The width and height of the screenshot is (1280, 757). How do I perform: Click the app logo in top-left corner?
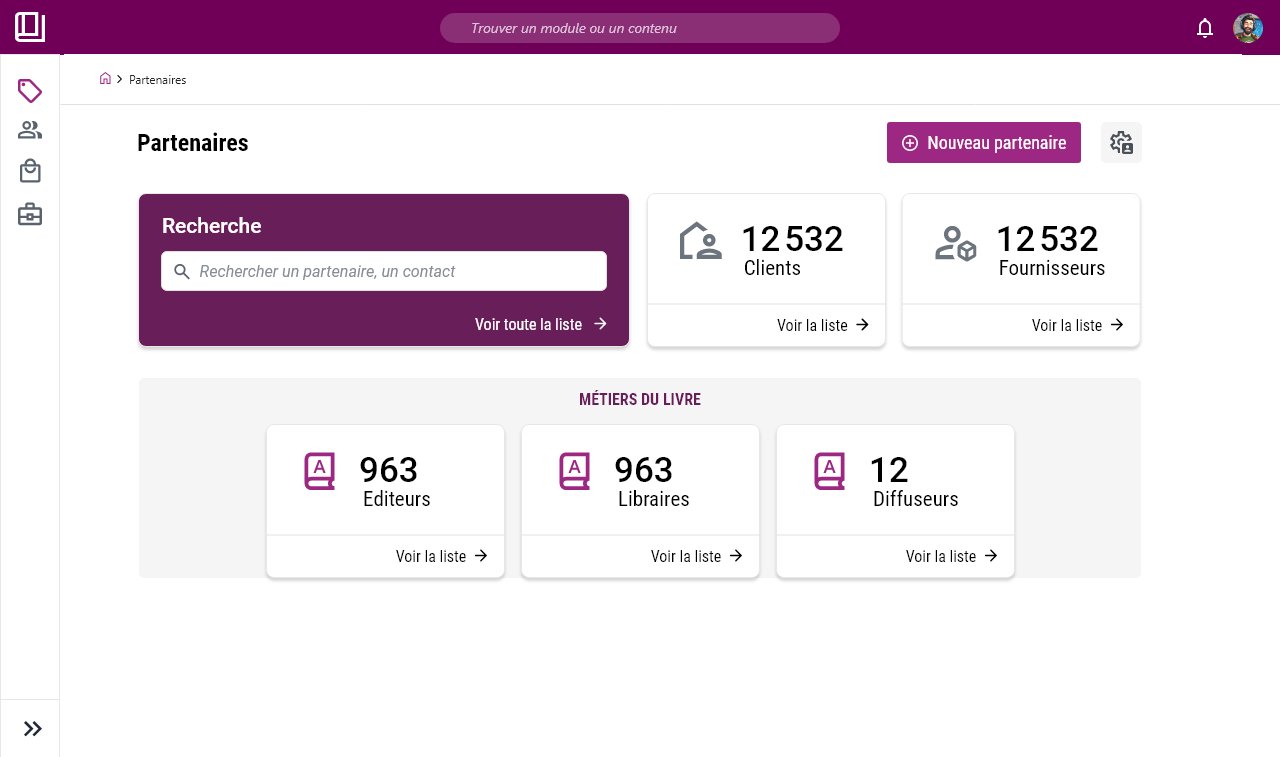point(30,27)
